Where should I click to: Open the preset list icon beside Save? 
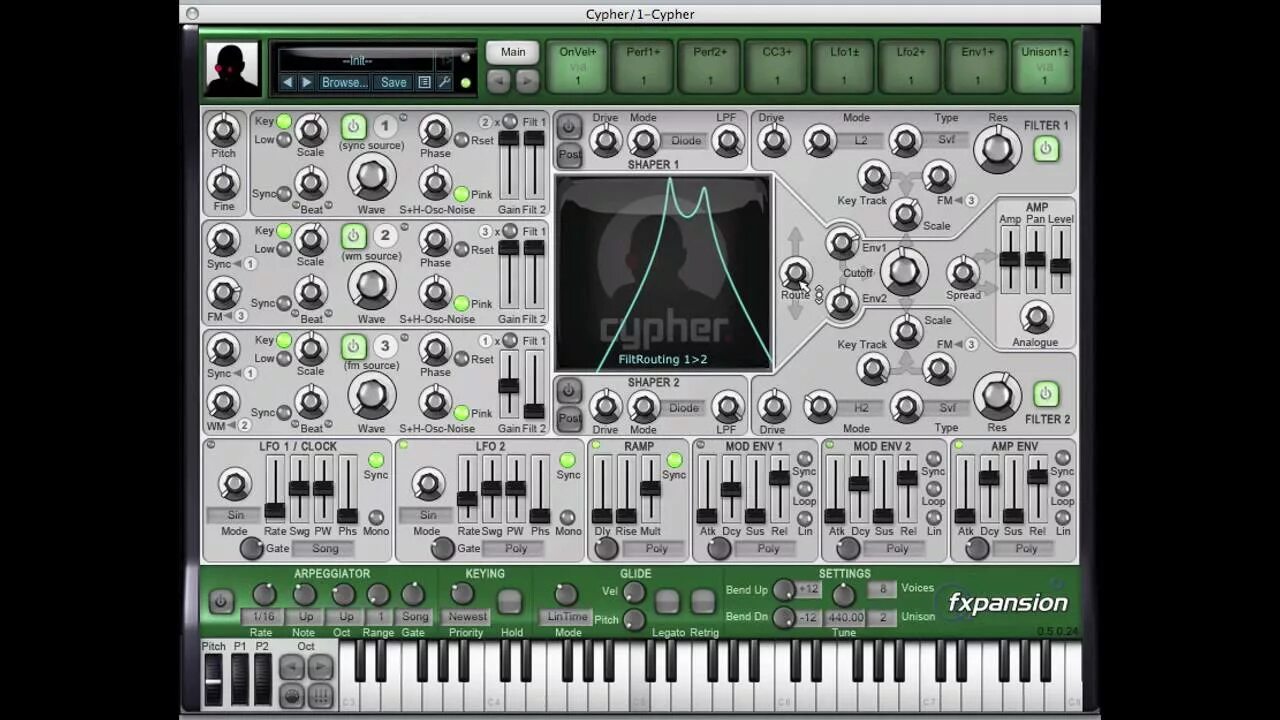point(424,82)
